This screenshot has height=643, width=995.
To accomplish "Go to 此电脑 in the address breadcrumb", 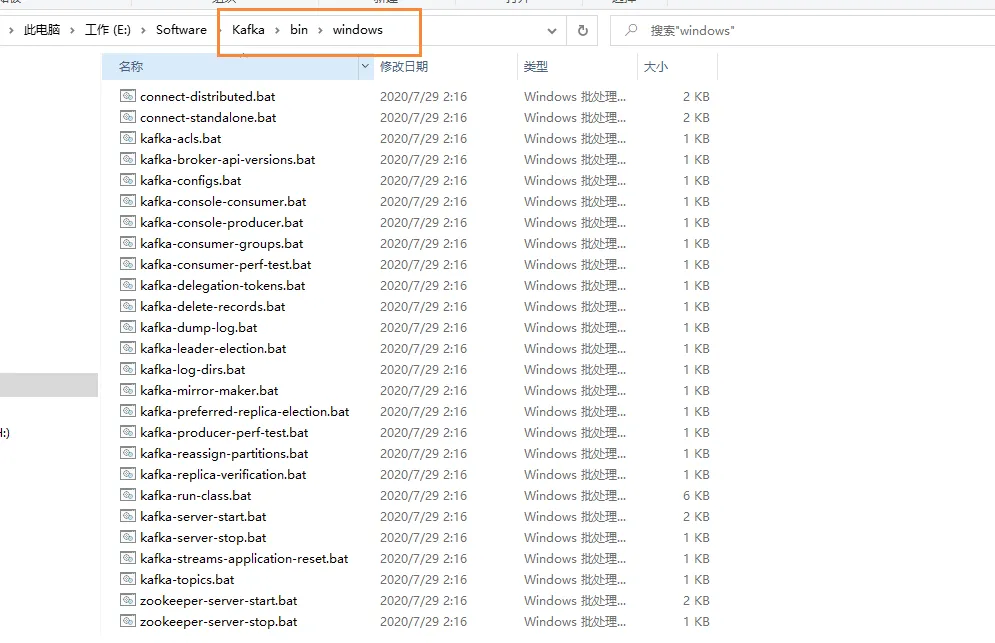I will [x=42, y=30].
